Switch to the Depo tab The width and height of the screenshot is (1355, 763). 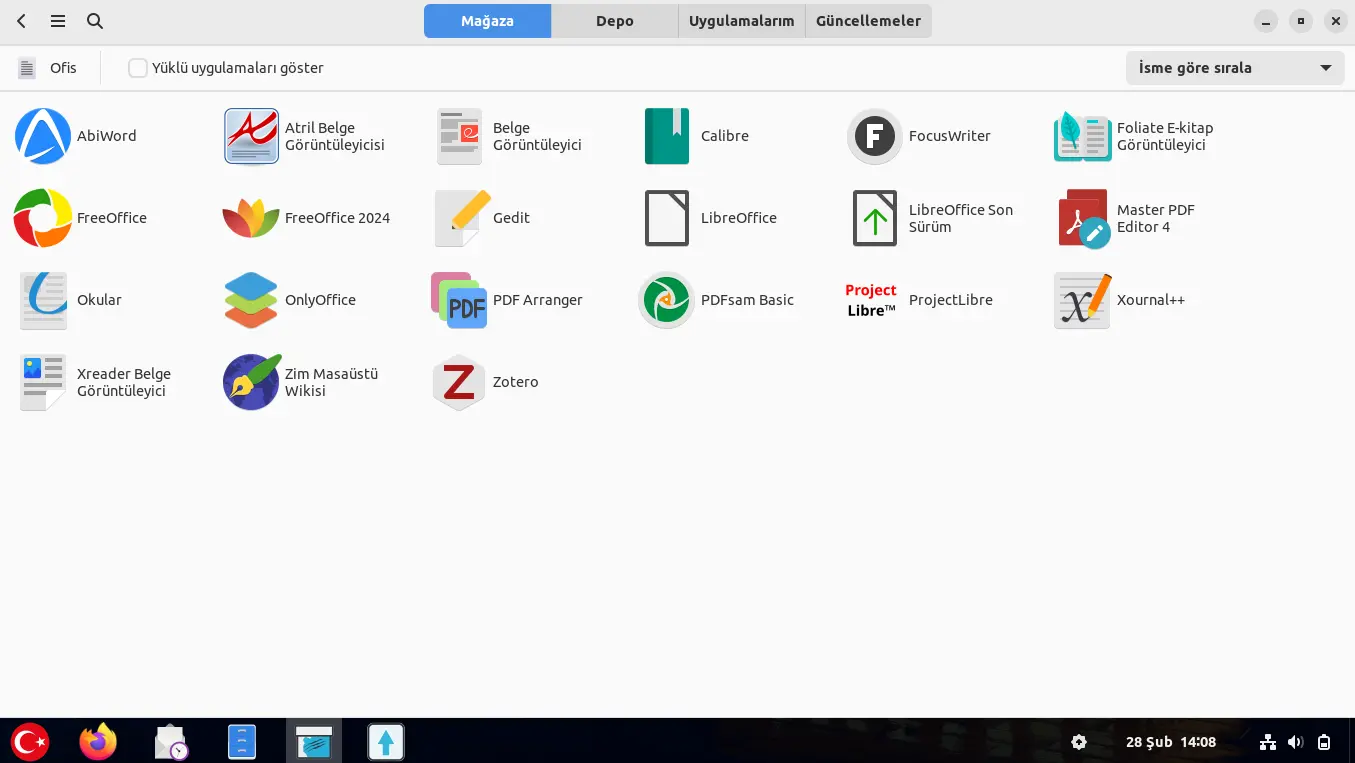click(615, 21)
